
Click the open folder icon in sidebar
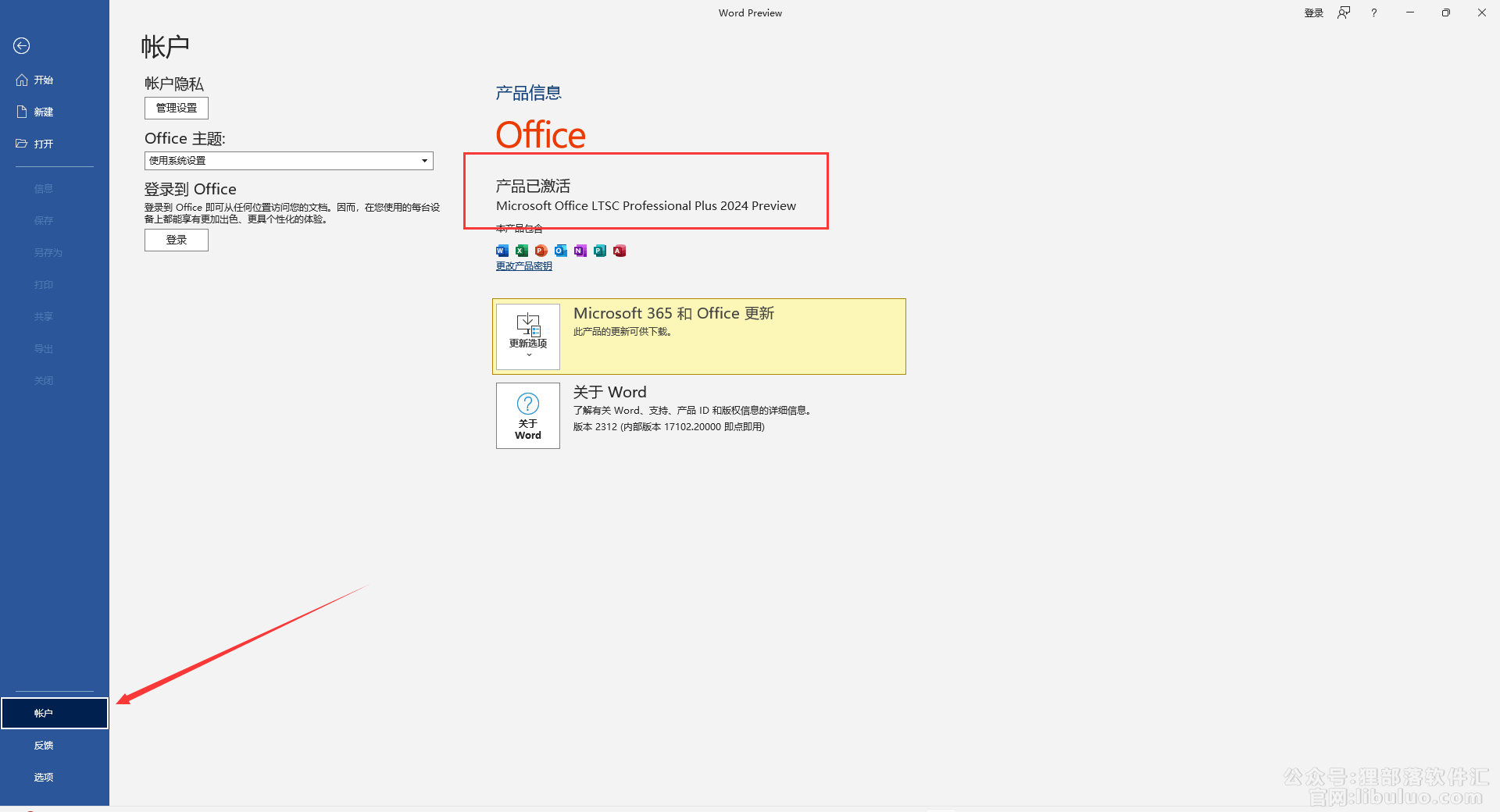point(22,144)
